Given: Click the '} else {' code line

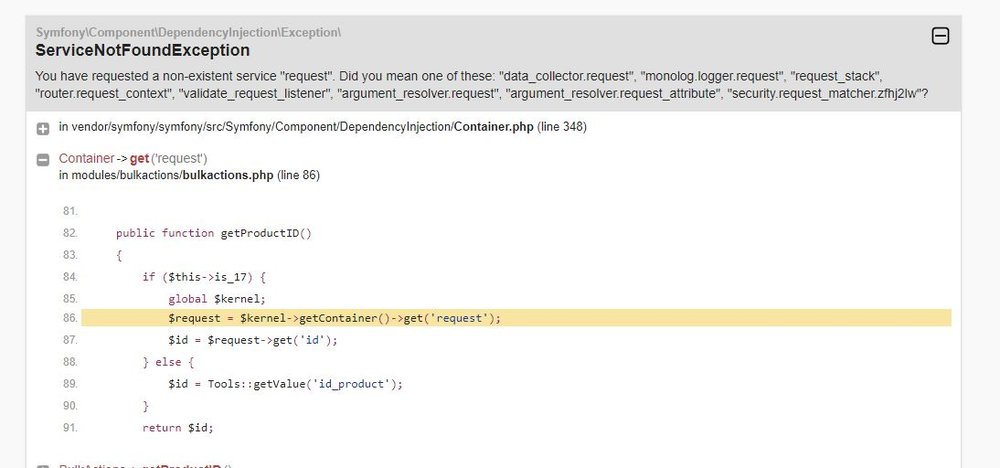Looking at the screenshot, I should [x=168, y=362].
